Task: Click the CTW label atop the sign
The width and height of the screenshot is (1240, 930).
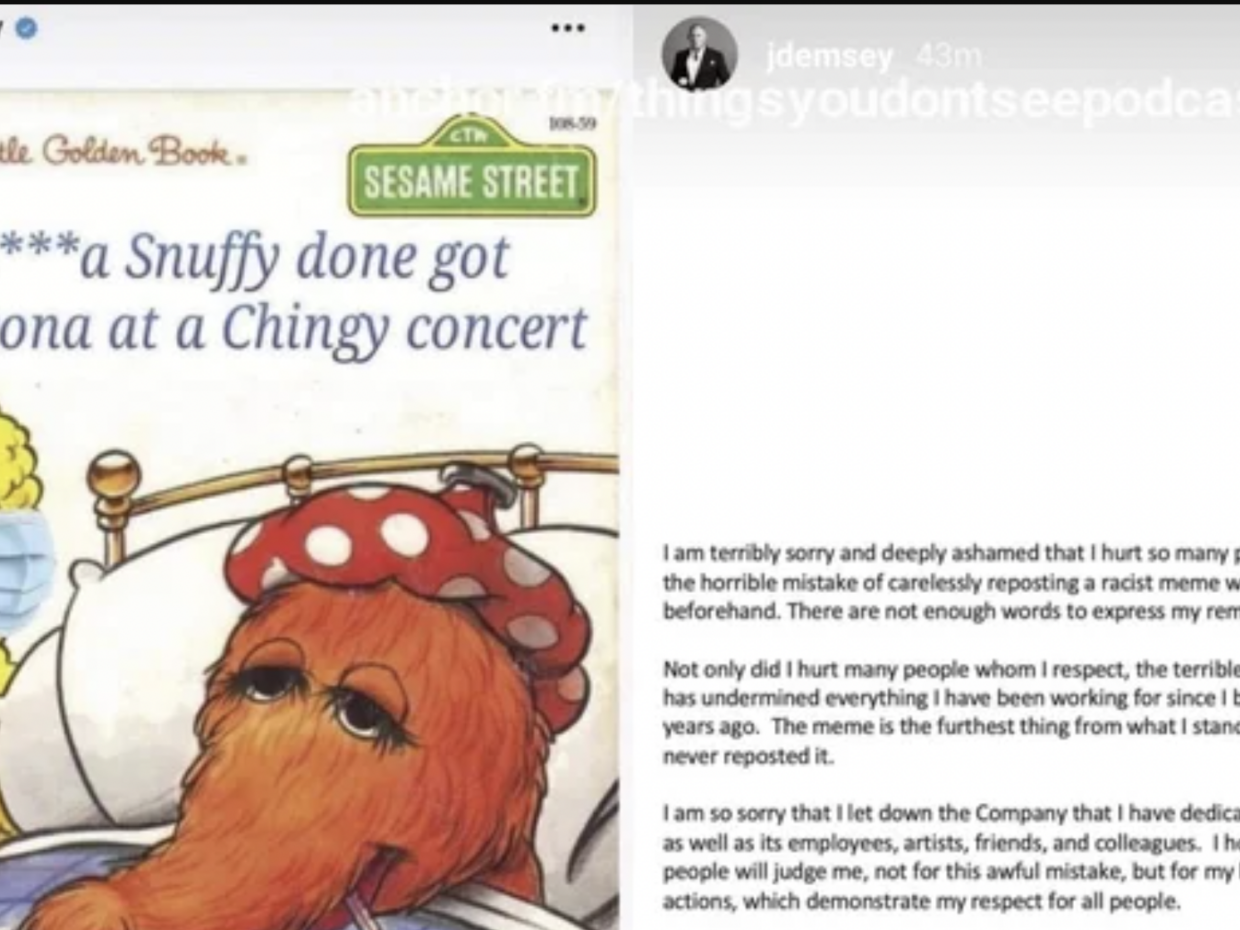Action: (472, 135)
